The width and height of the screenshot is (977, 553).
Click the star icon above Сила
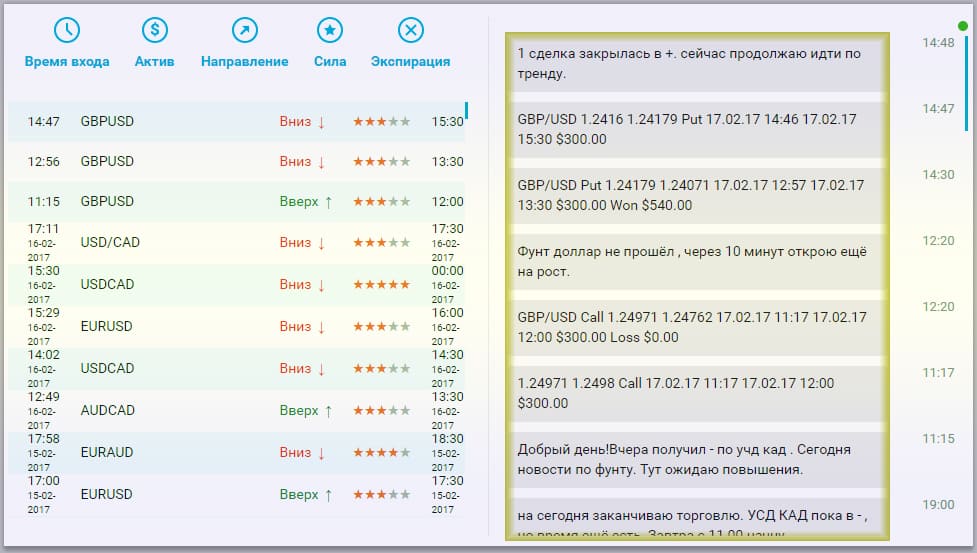click(x=330, y=30)
